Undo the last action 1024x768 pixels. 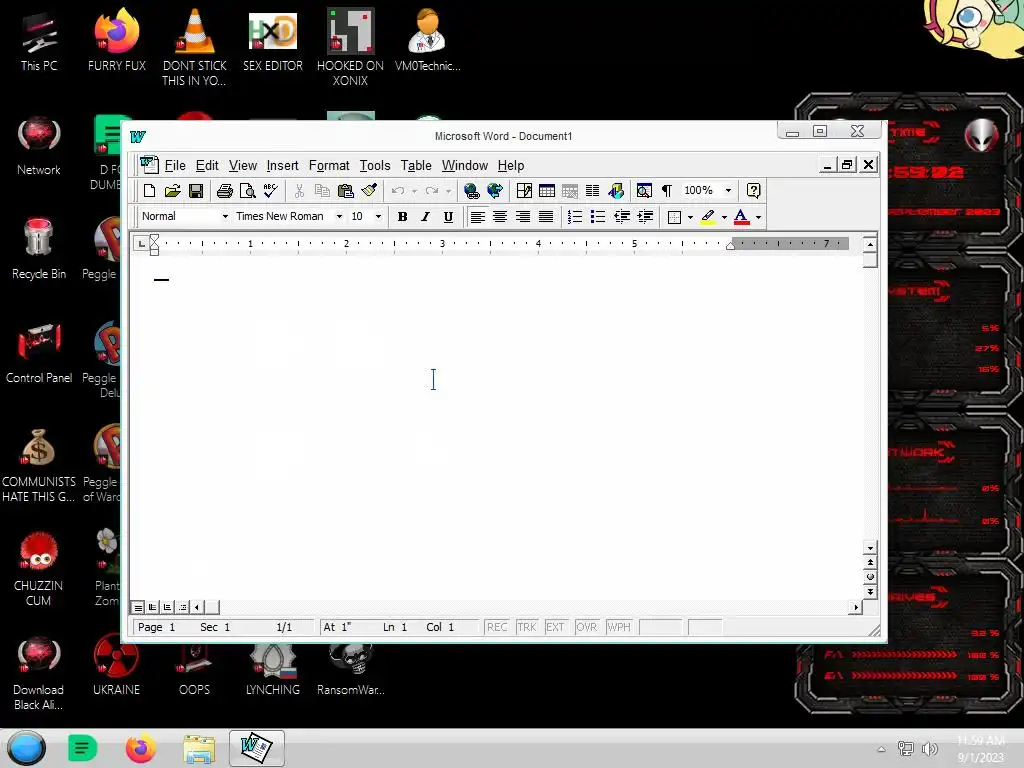coord(398,191)
